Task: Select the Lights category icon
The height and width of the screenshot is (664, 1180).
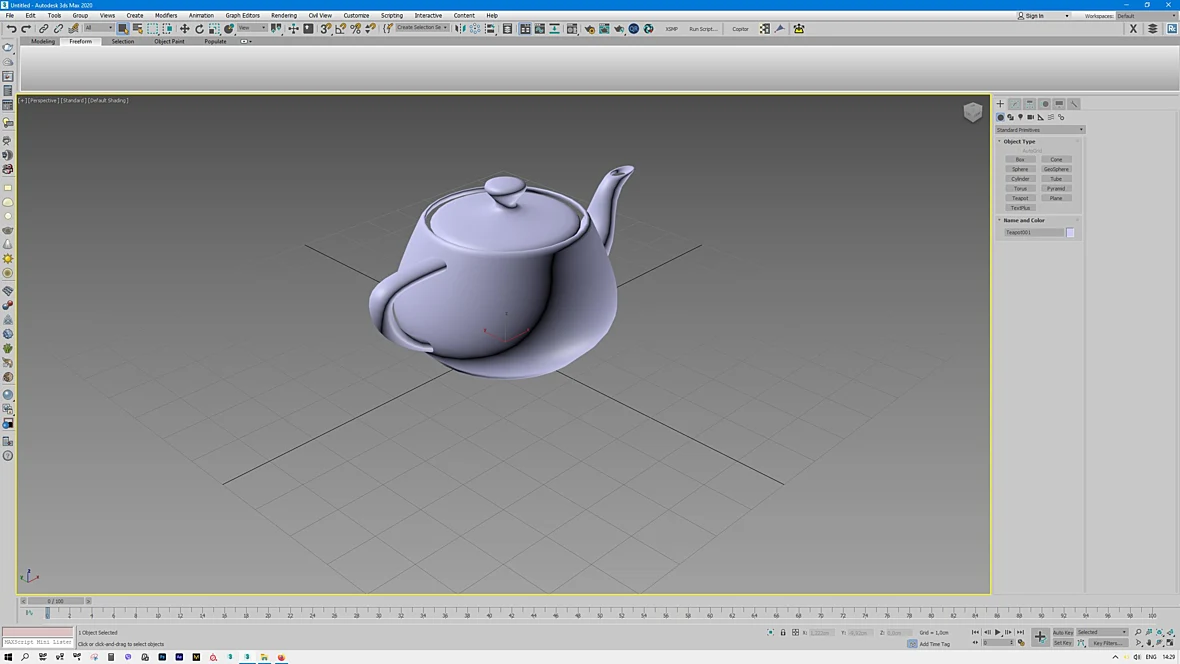Action: tap(1020, 117)
